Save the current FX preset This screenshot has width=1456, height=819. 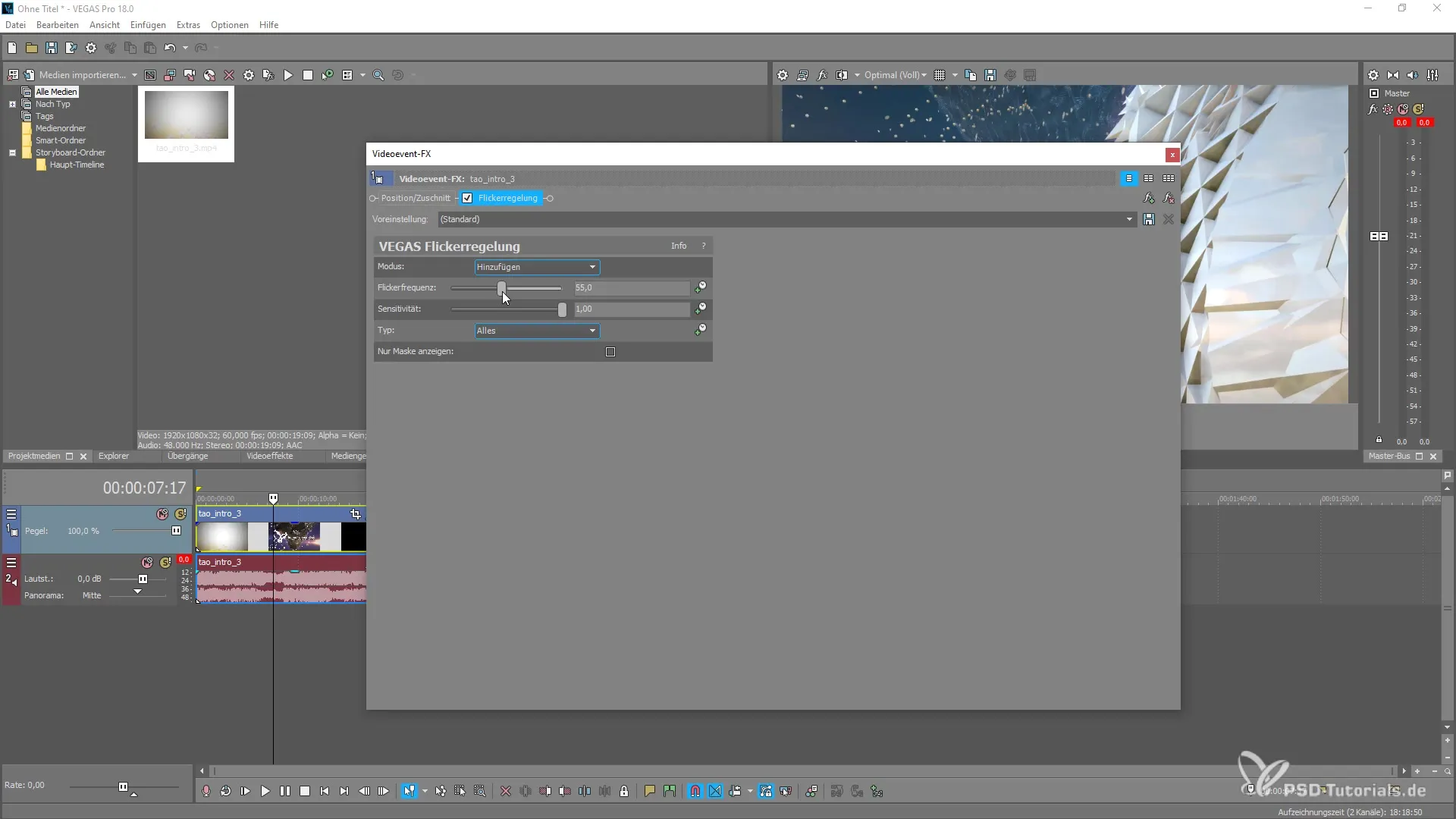[x=1149, y=219]
